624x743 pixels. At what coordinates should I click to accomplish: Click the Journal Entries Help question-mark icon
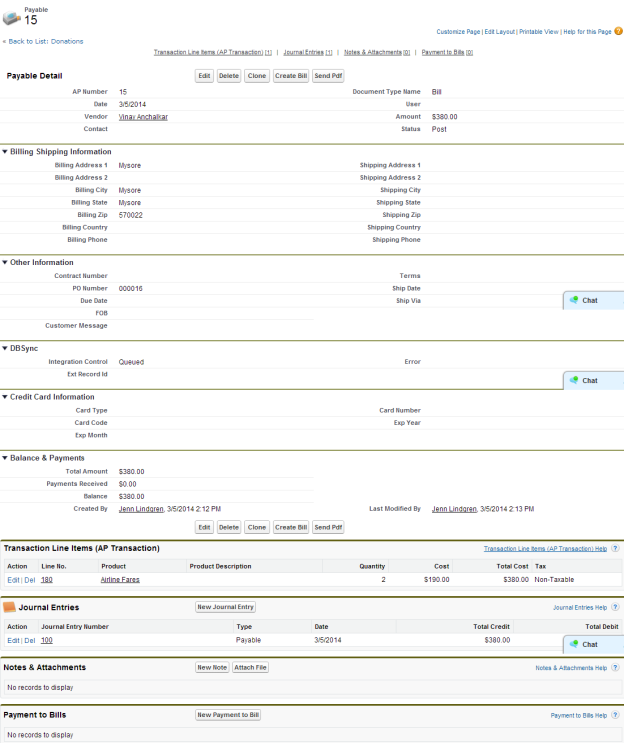[x=615, y=607]
